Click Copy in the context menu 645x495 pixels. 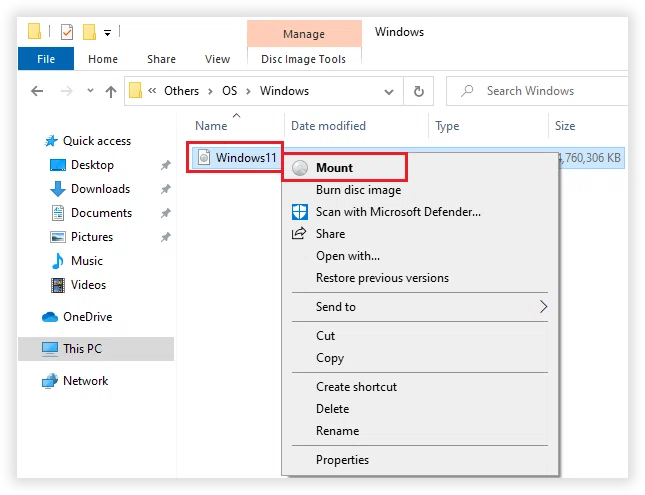point(420,358)
